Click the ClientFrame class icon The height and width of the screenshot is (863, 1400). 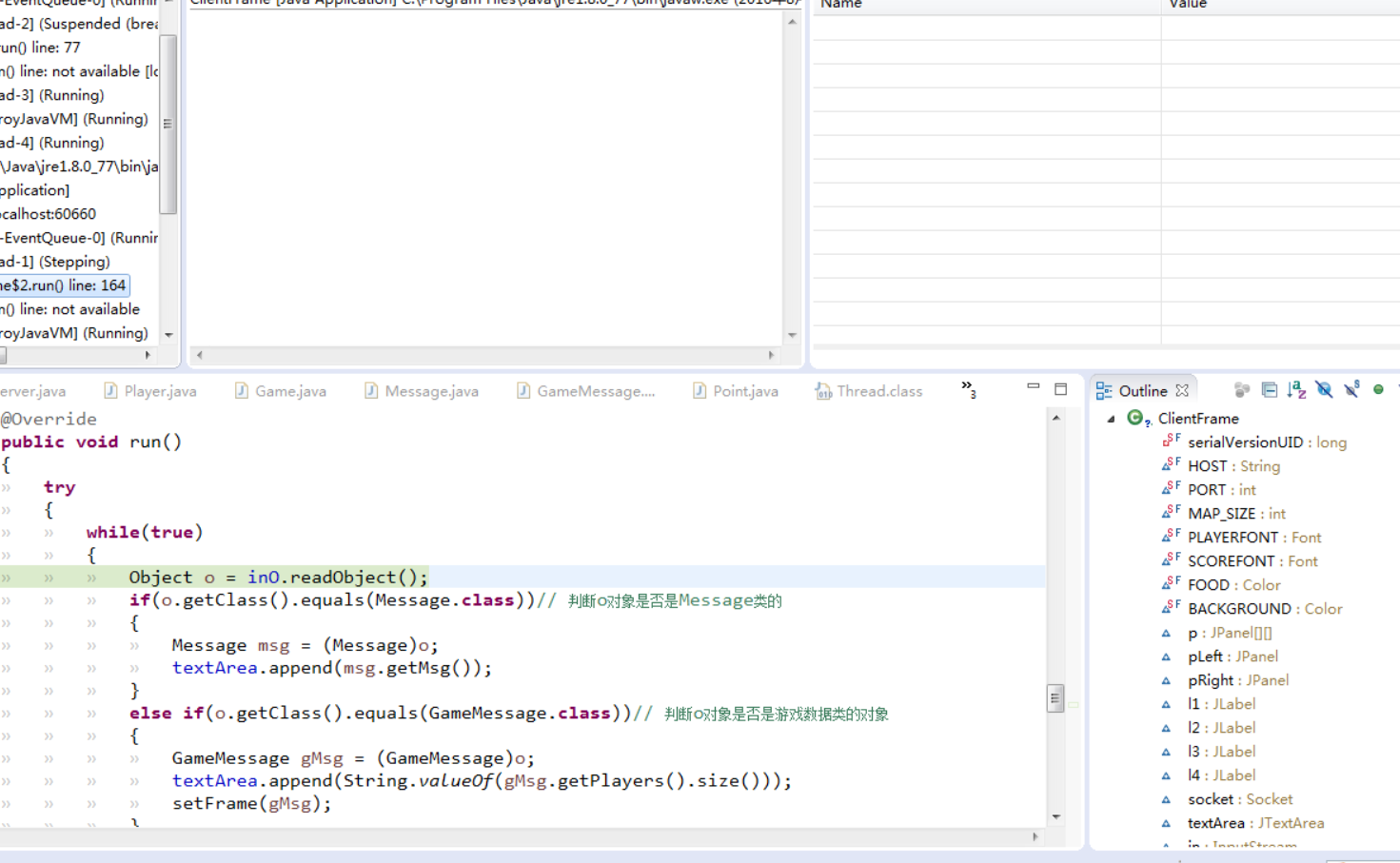click(1136, 418)
